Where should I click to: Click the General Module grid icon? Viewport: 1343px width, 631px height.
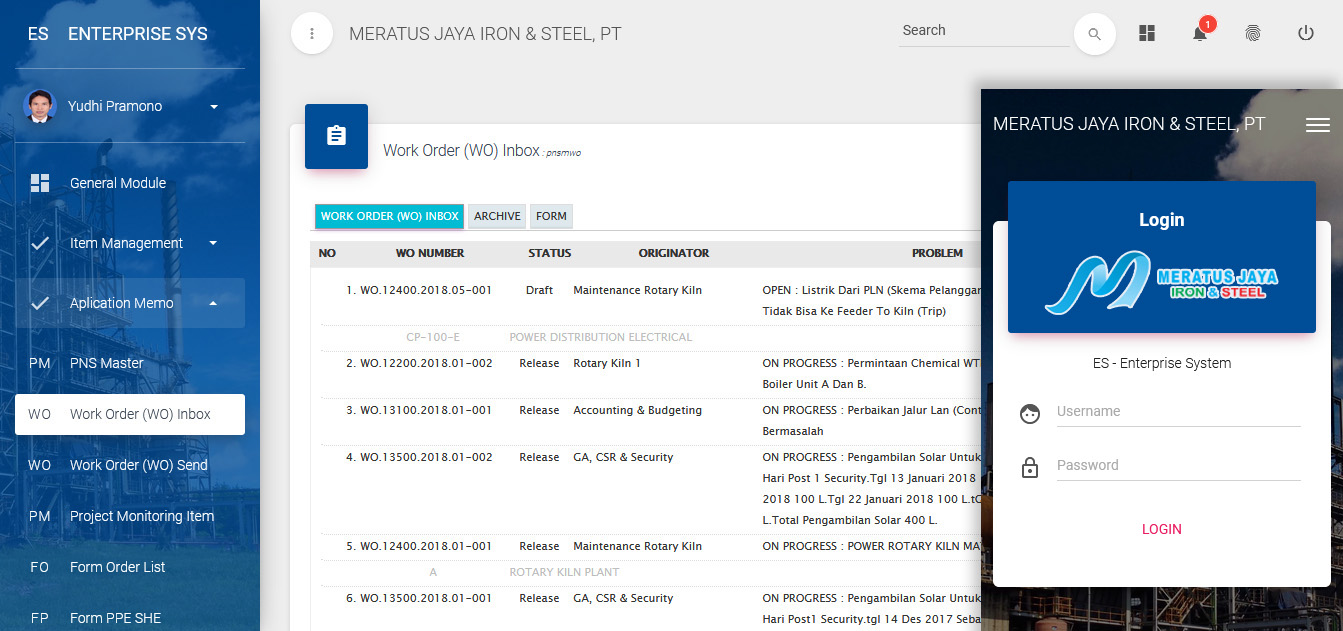[40, 183]
